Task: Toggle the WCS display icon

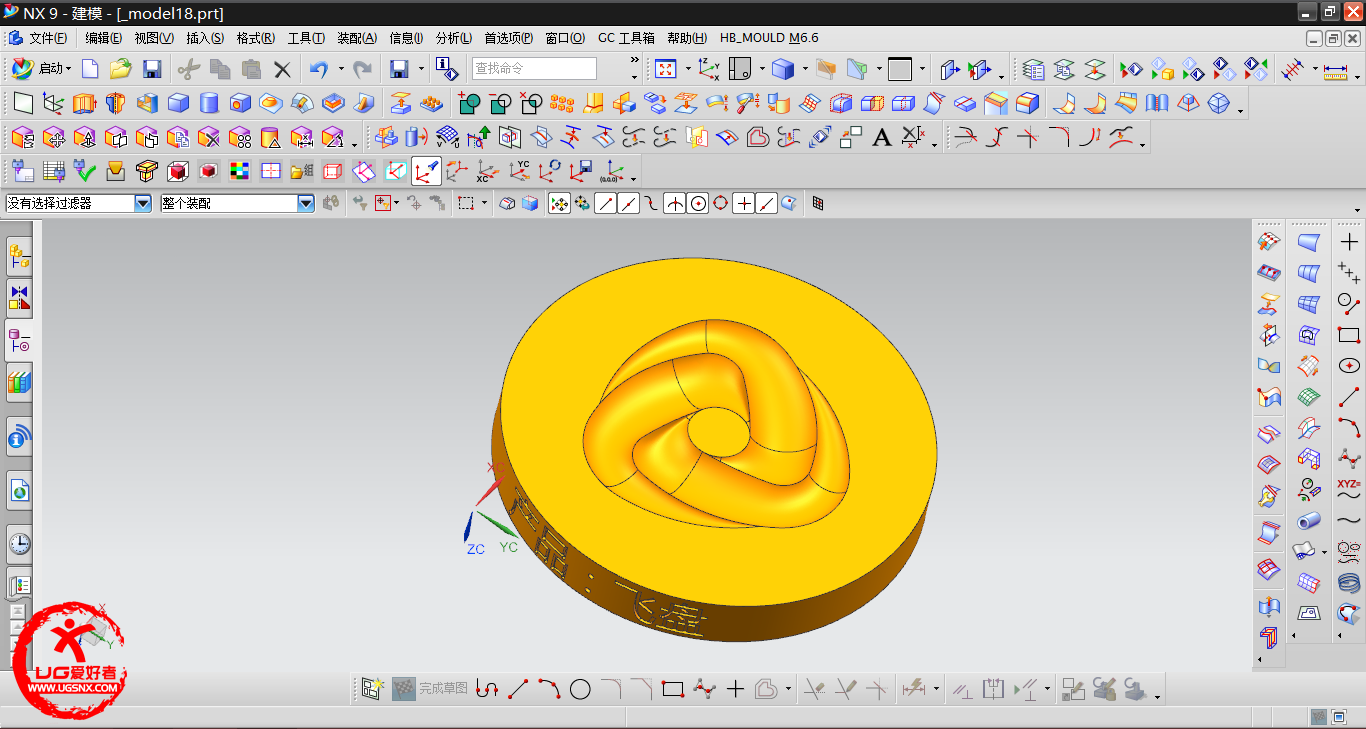Action: tap(427, 171)
